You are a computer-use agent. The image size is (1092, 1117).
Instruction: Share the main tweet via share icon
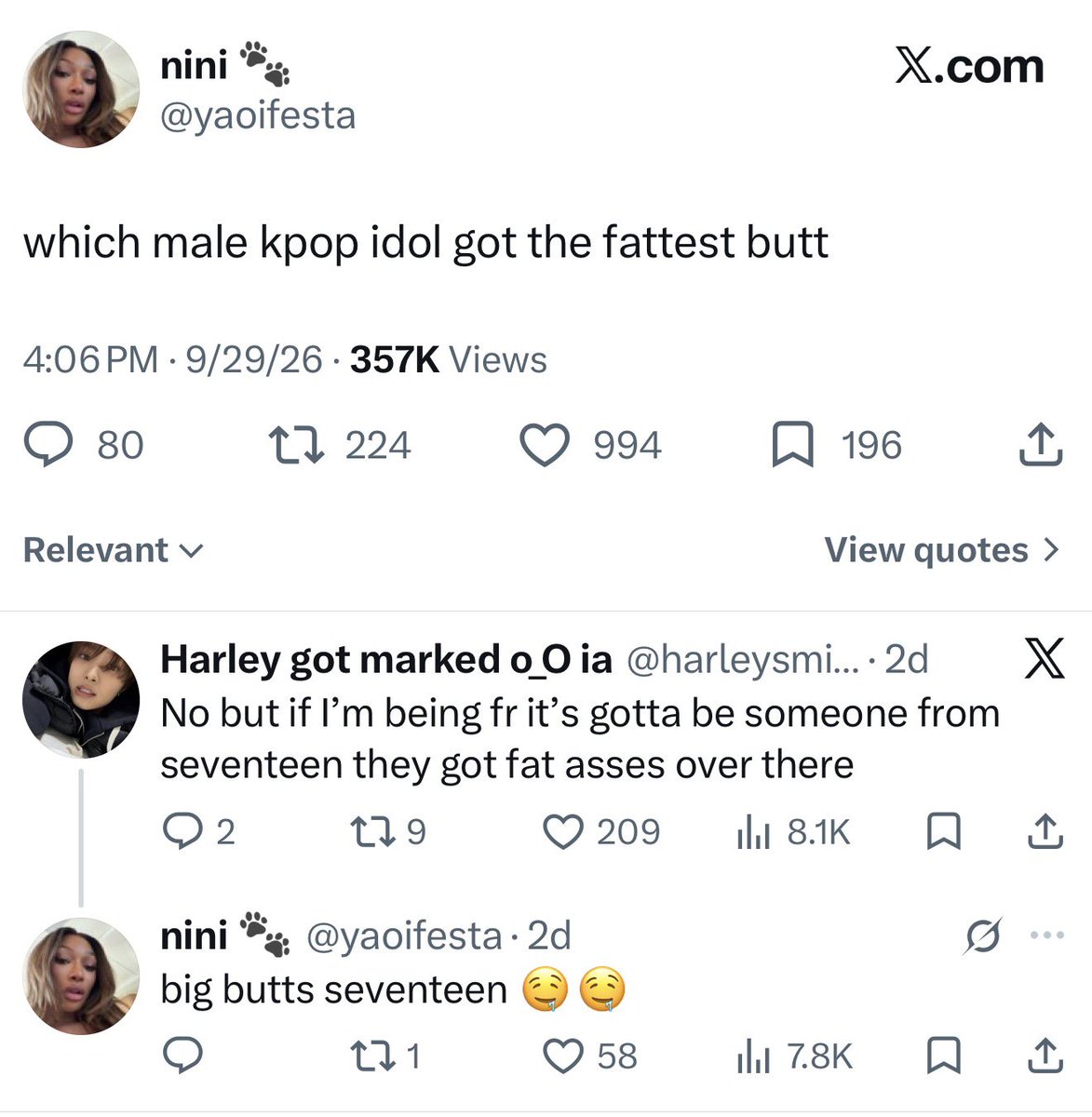click(1040, 445)
